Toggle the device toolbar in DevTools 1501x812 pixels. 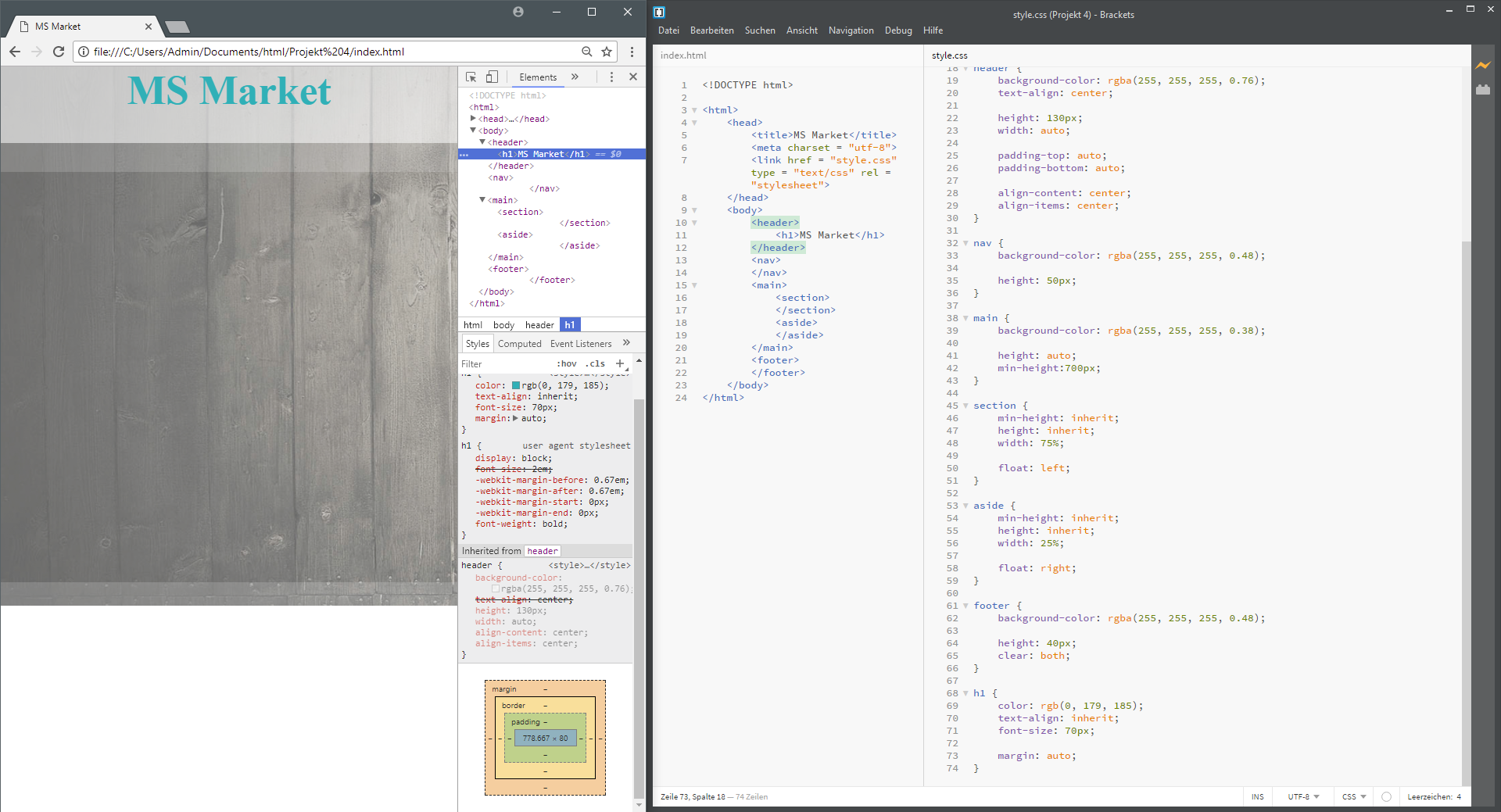click(491, 77)
